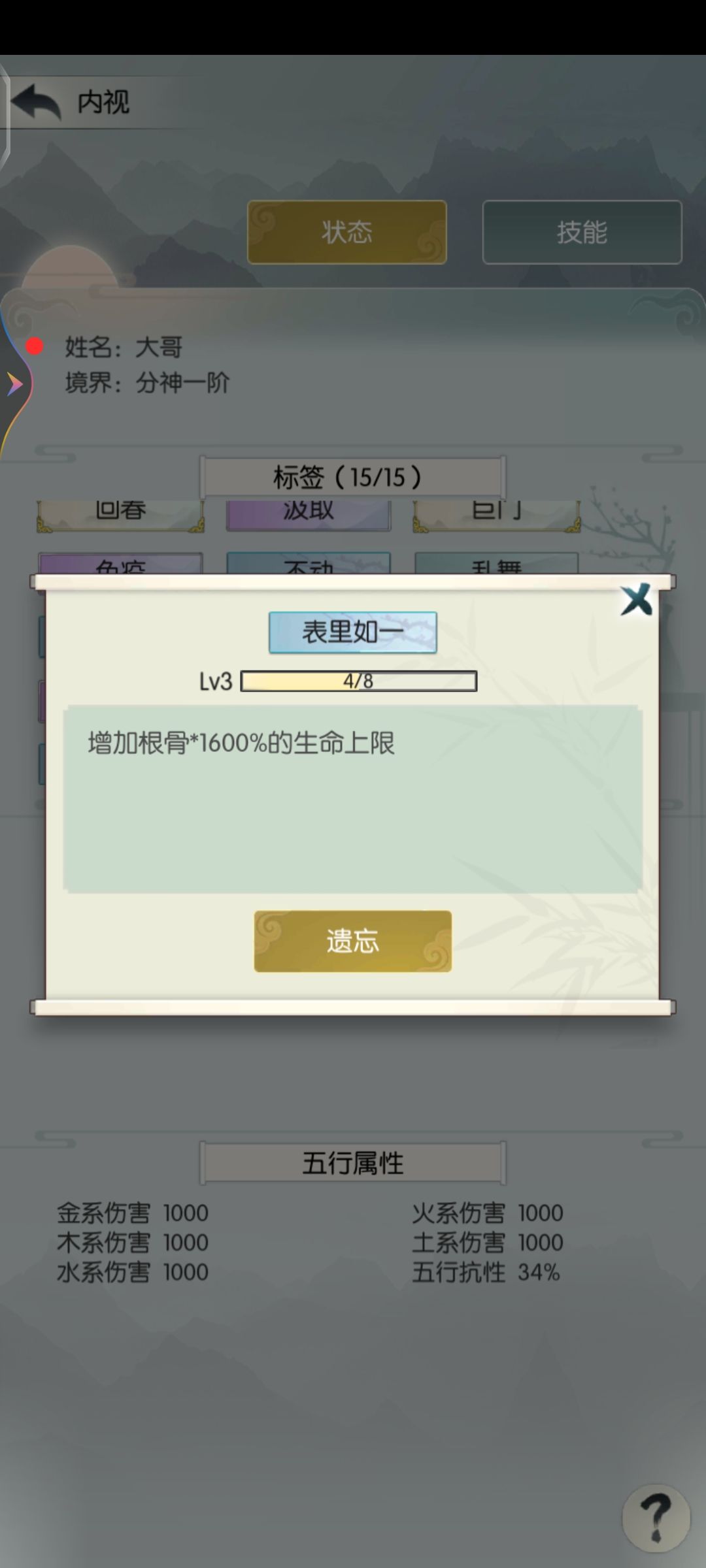Select the 乱舞 tag
The image size is (706, 1568).
pyautogui.click(x=497, y=563)
